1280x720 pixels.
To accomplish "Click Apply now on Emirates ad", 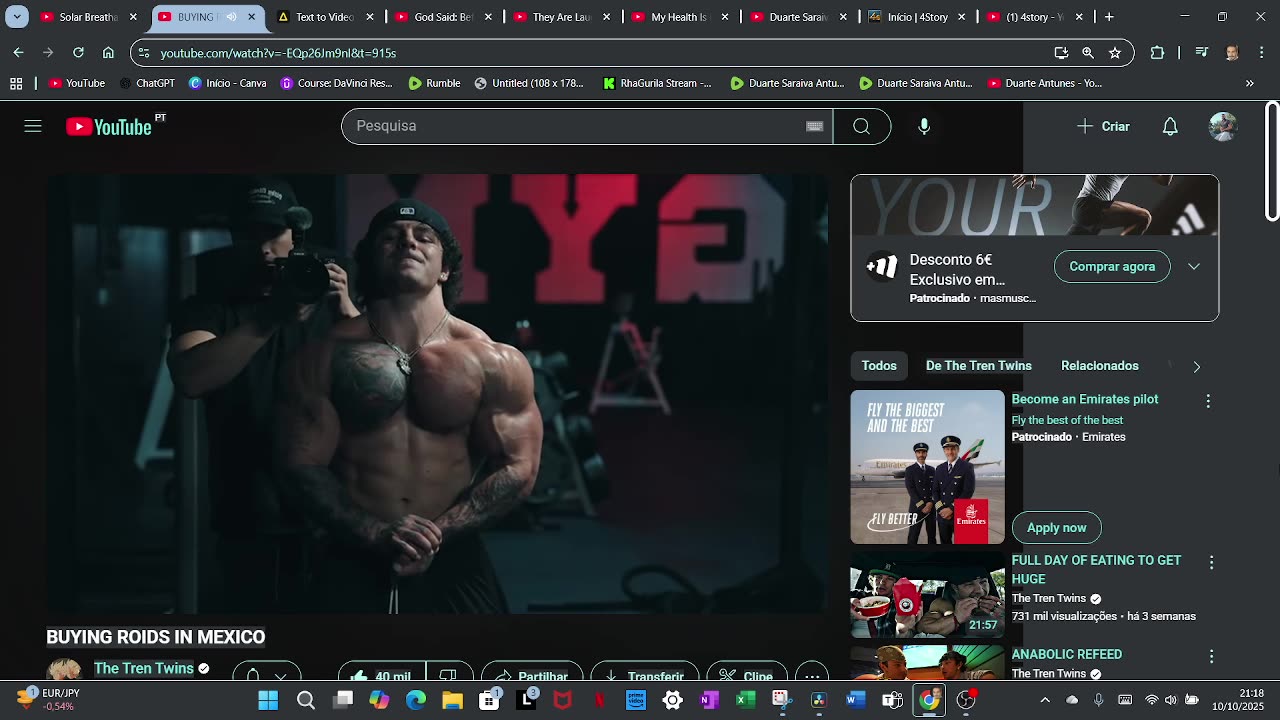I will pos(1056,528).
